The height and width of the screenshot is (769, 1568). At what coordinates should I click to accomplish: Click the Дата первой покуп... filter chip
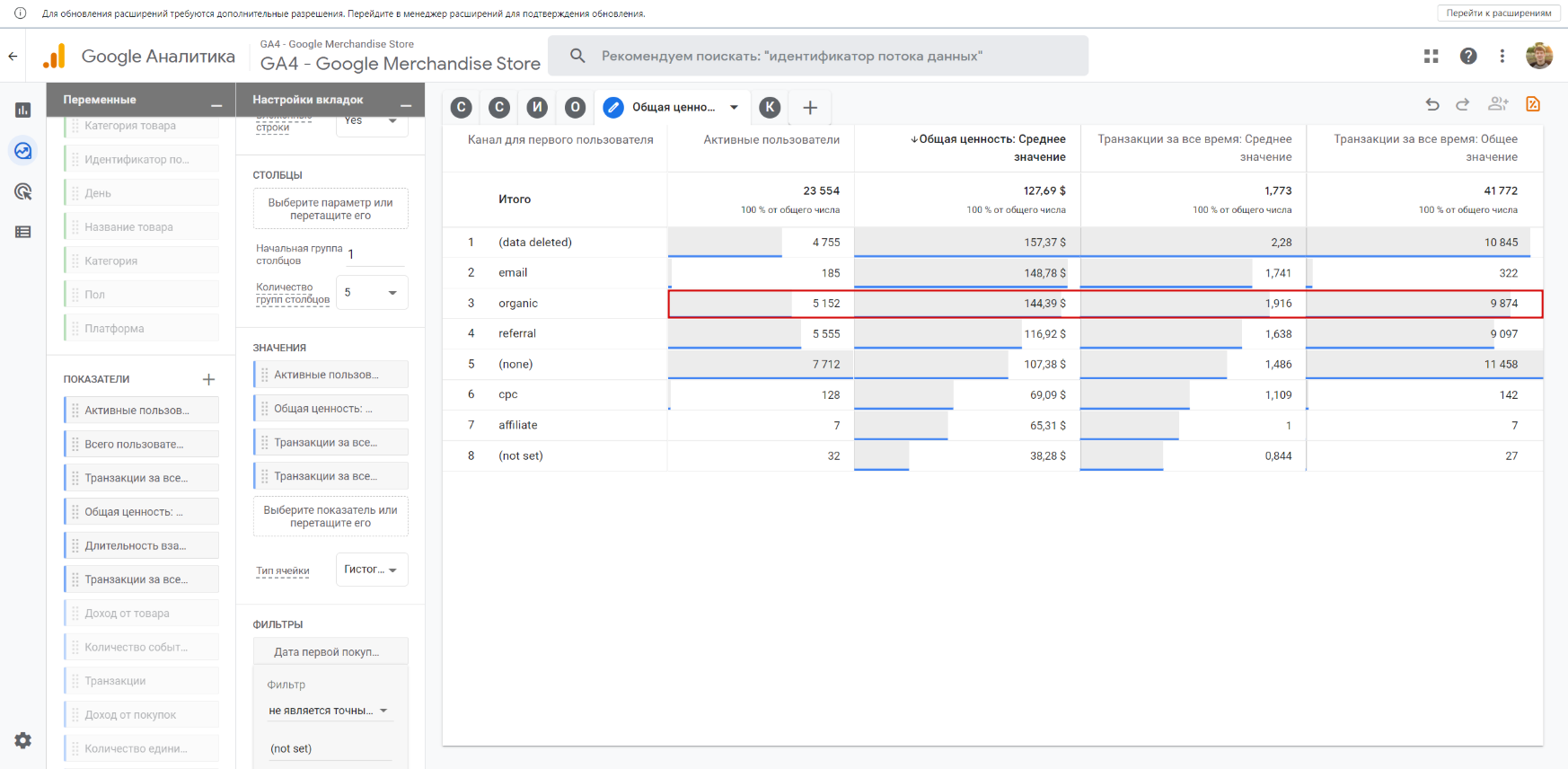point(330,652)
